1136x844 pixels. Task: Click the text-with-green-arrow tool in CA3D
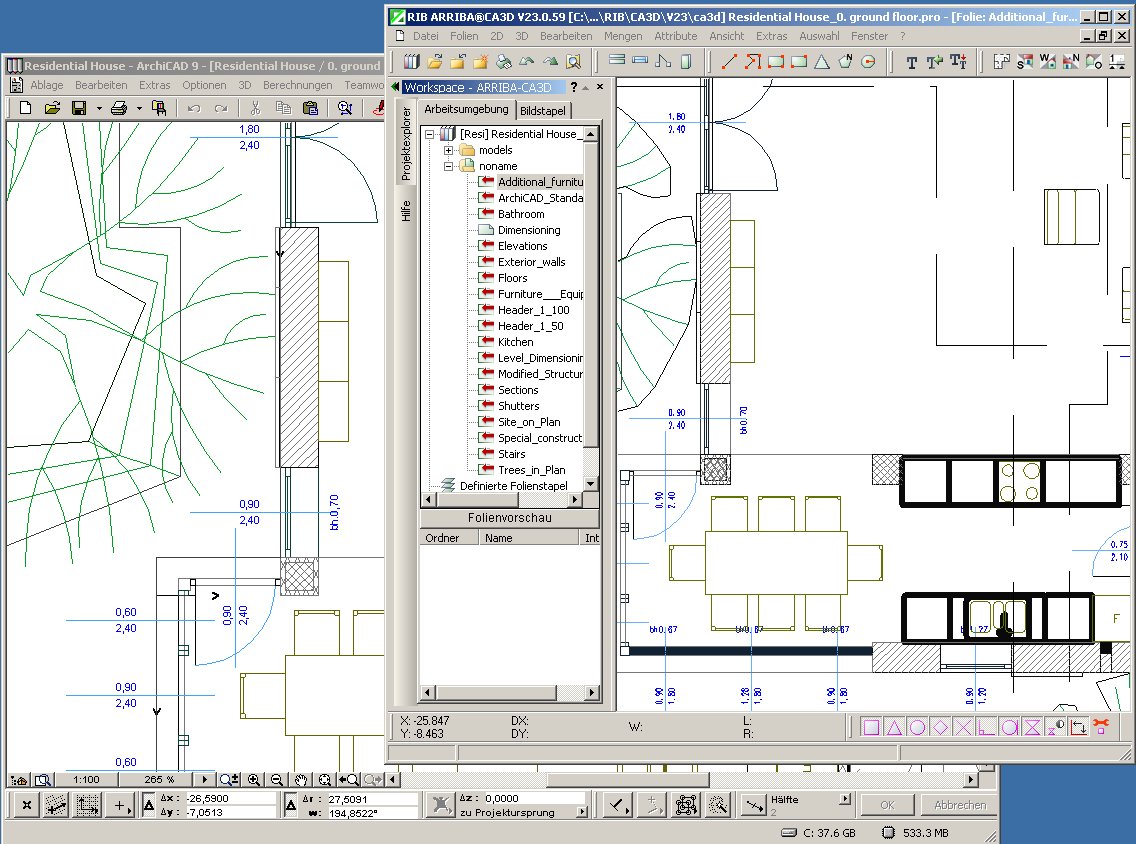click(935, 62)
